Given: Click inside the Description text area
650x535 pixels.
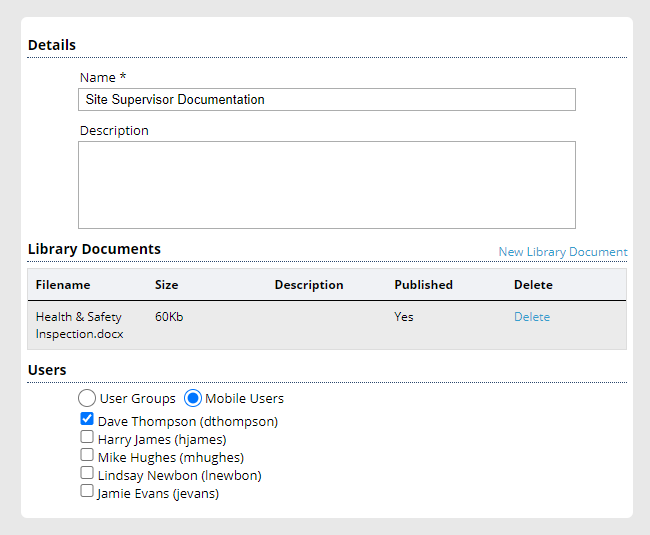Looking at the screenshot, I should click(x=326, y=185).
